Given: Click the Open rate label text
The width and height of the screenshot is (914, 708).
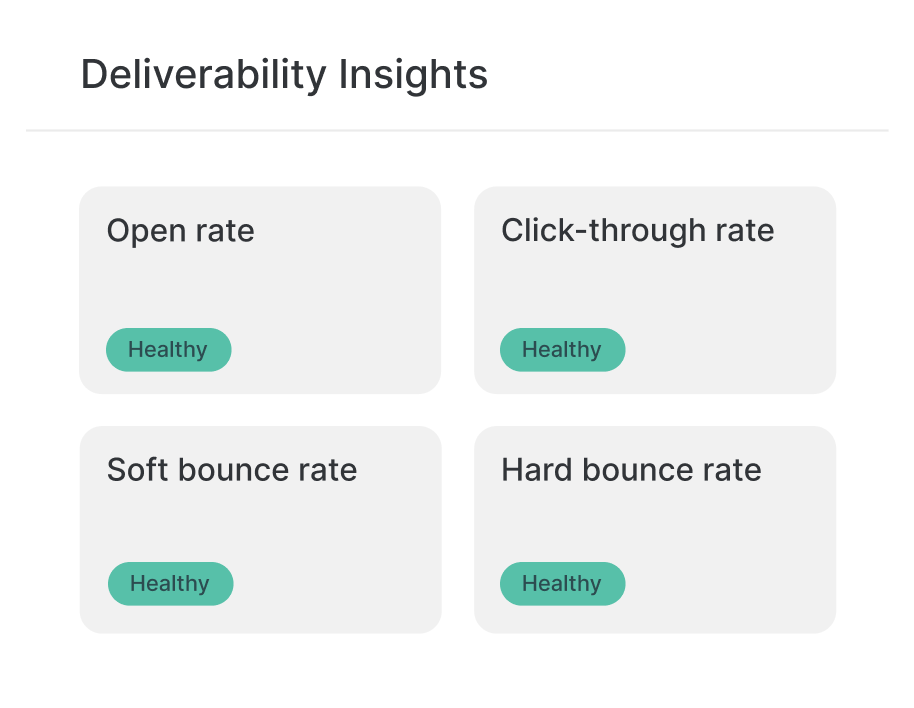Looking at the screenshot, I should point(181,231).
